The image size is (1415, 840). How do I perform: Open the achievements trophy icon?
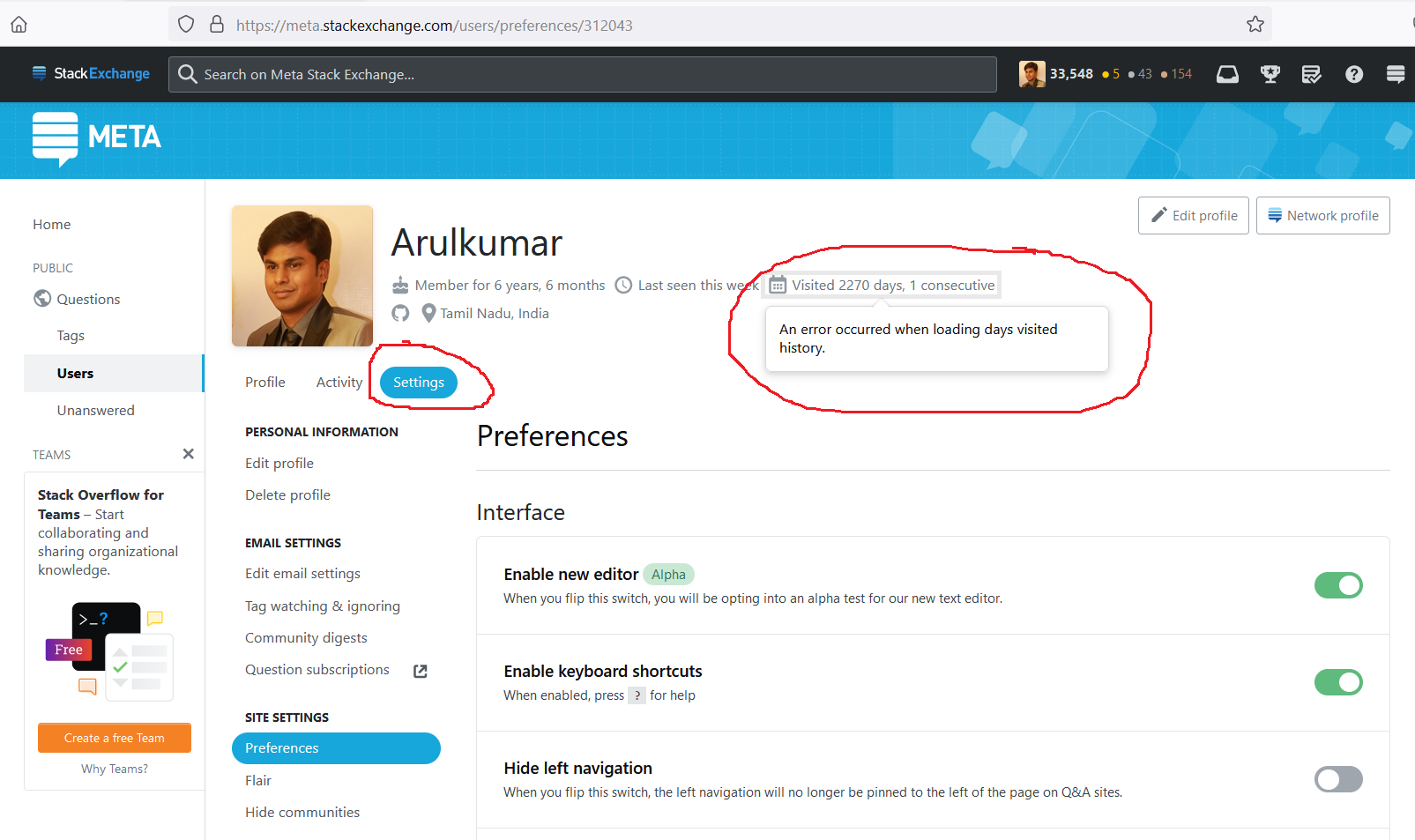tap(1270, 74)
